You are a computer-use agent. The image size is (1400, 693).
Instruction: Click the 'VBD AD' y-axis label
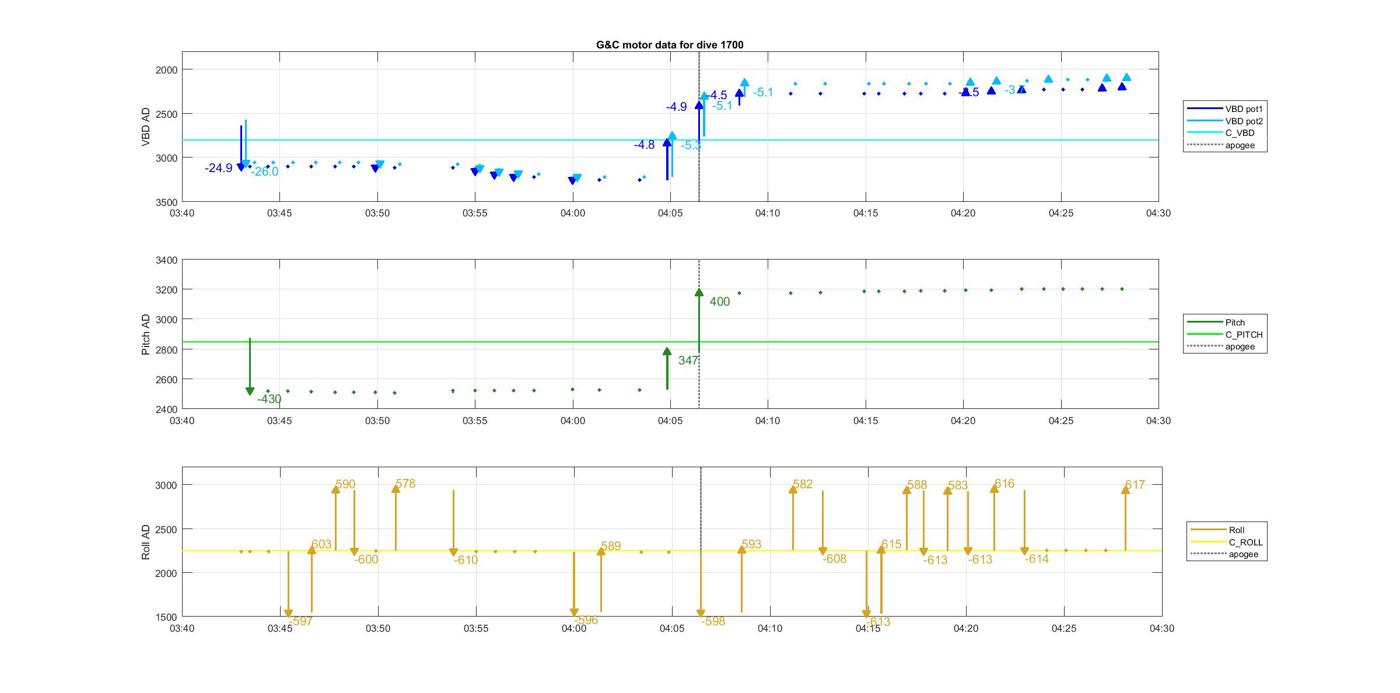pyautogui.click(x=146, y=128)
